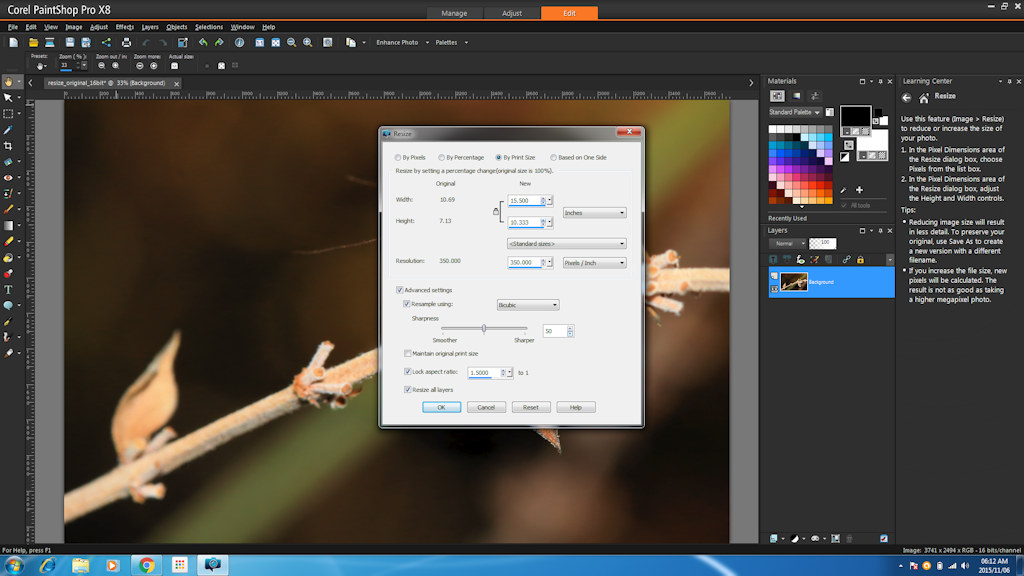Click the Print icon in the toolbar
Image resolution: width=1024 pixels, height=576 pixels.
126,42
